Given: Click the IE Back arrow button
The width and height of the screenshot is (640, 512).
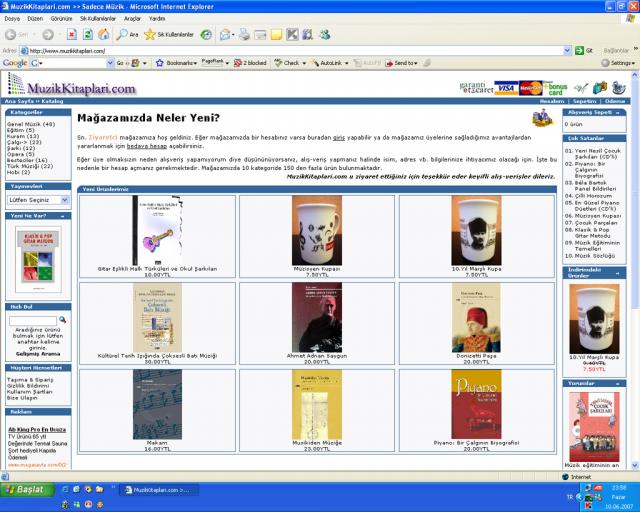Looking at the screenshot, I should tap(11, 35).
